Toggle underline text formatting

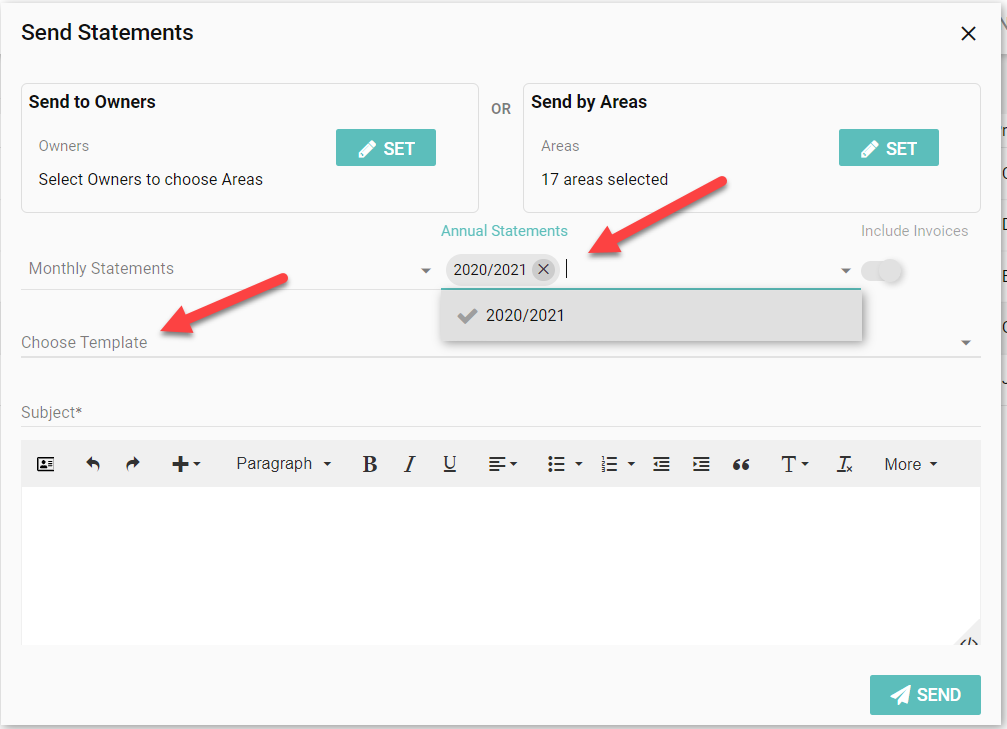(449, 464)
